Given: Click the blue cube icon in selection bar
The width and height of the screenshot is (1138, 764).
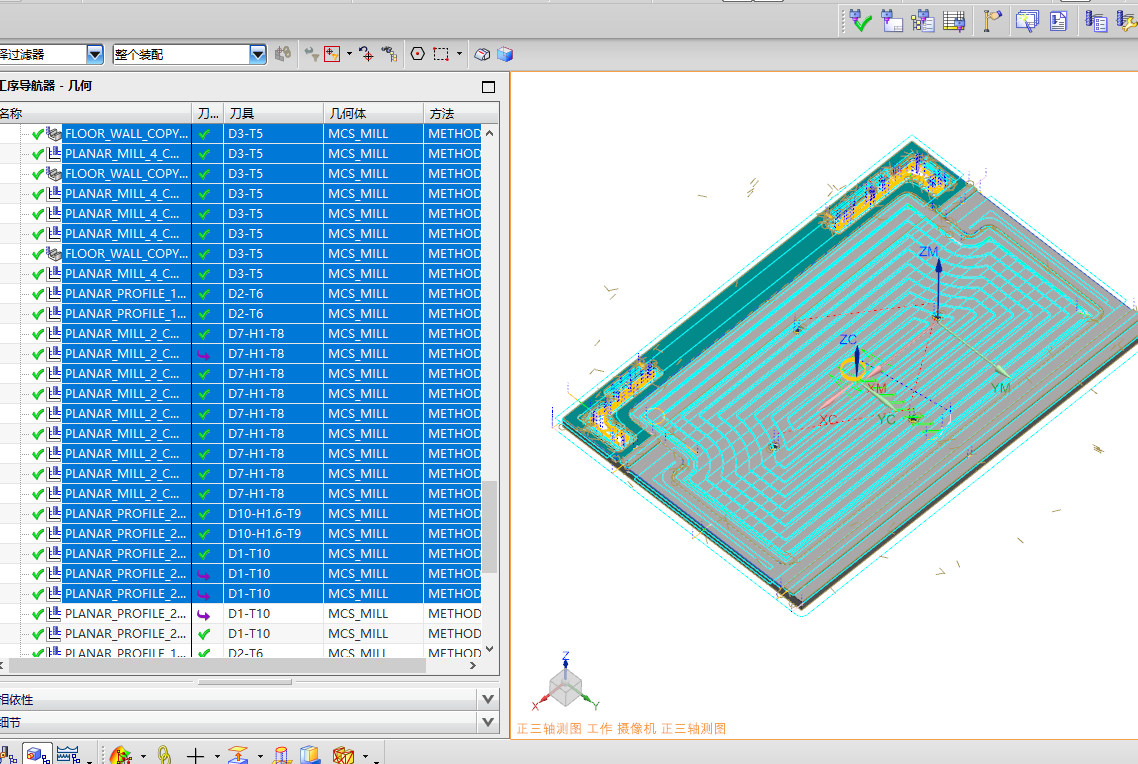Looking at the screenshot, I should click(x=505, y=54).
